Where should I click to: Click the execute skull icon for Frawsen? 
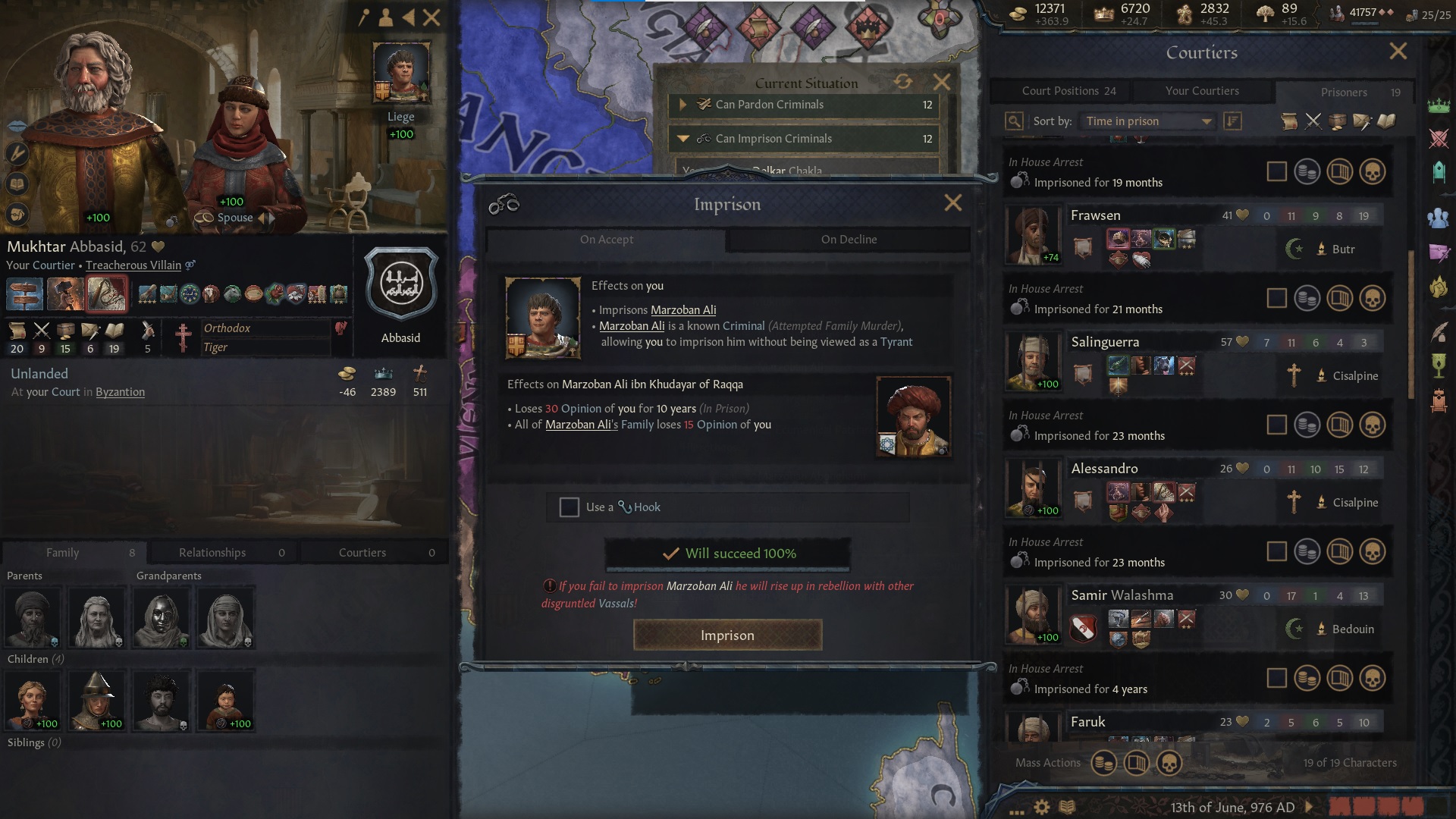[x=1372, y=298]
